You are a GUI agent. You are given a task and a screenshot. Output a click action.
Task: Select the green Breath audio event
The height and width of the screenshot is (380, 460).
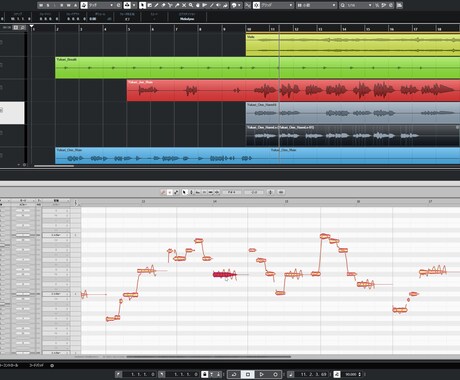[257, 68]
